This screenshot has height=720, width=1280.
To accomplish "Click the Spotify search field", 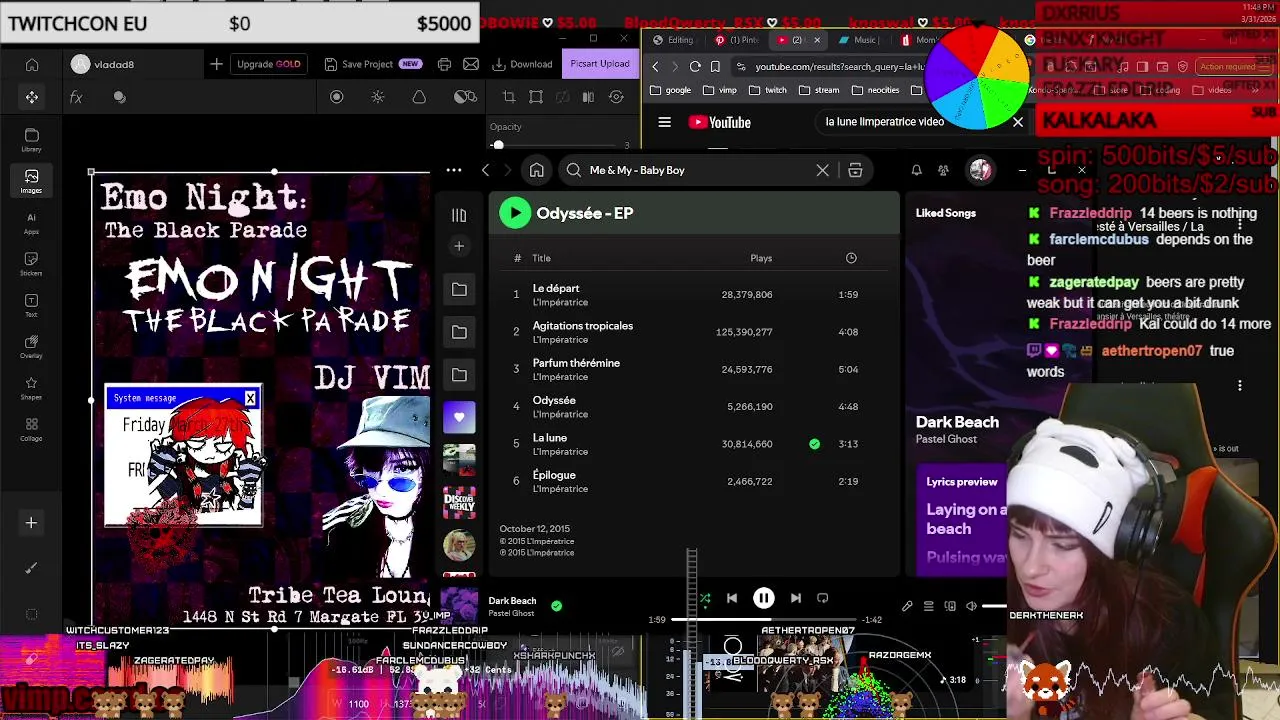I will click(697, 170).
